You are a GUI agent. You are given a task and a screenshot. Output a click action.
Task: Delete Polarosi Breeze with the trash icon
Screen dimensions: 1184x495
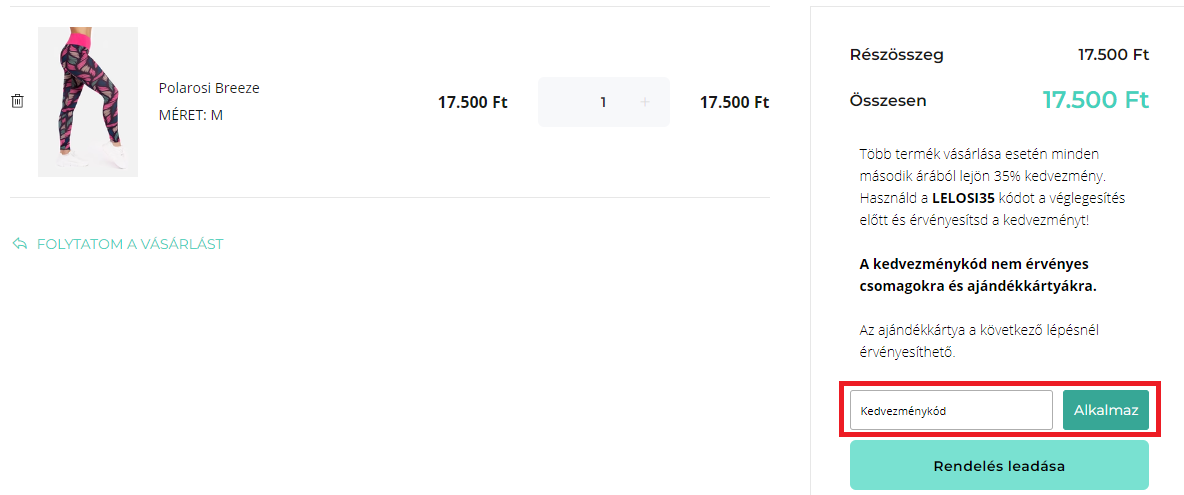[17, 101]
